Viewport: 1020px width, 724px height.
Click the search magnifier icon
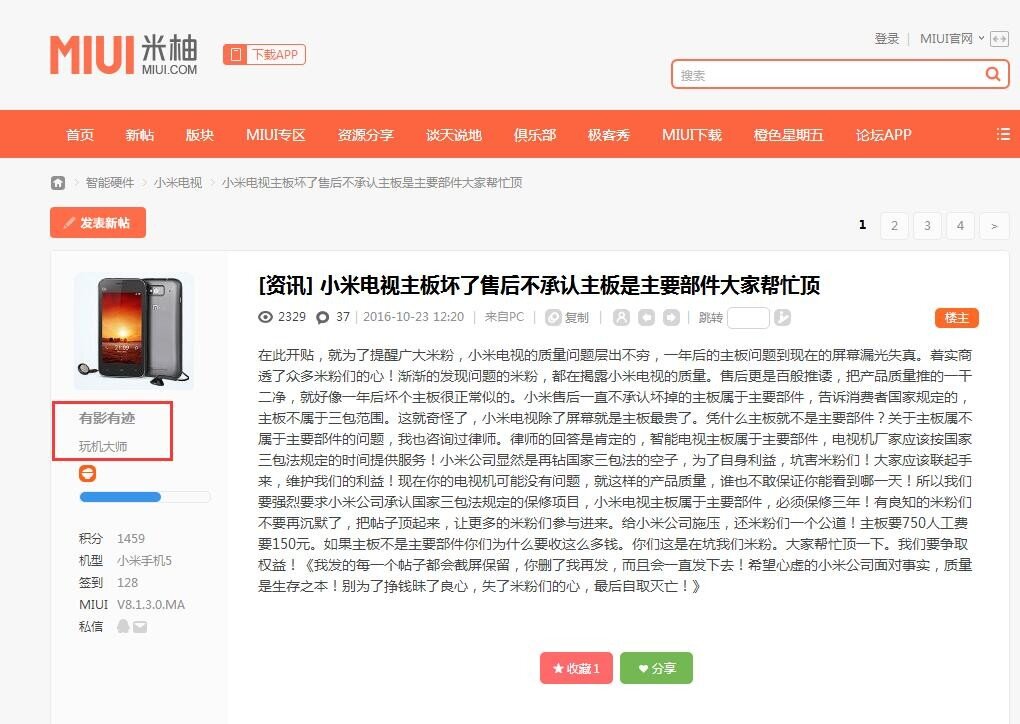[x=993, y=74]
